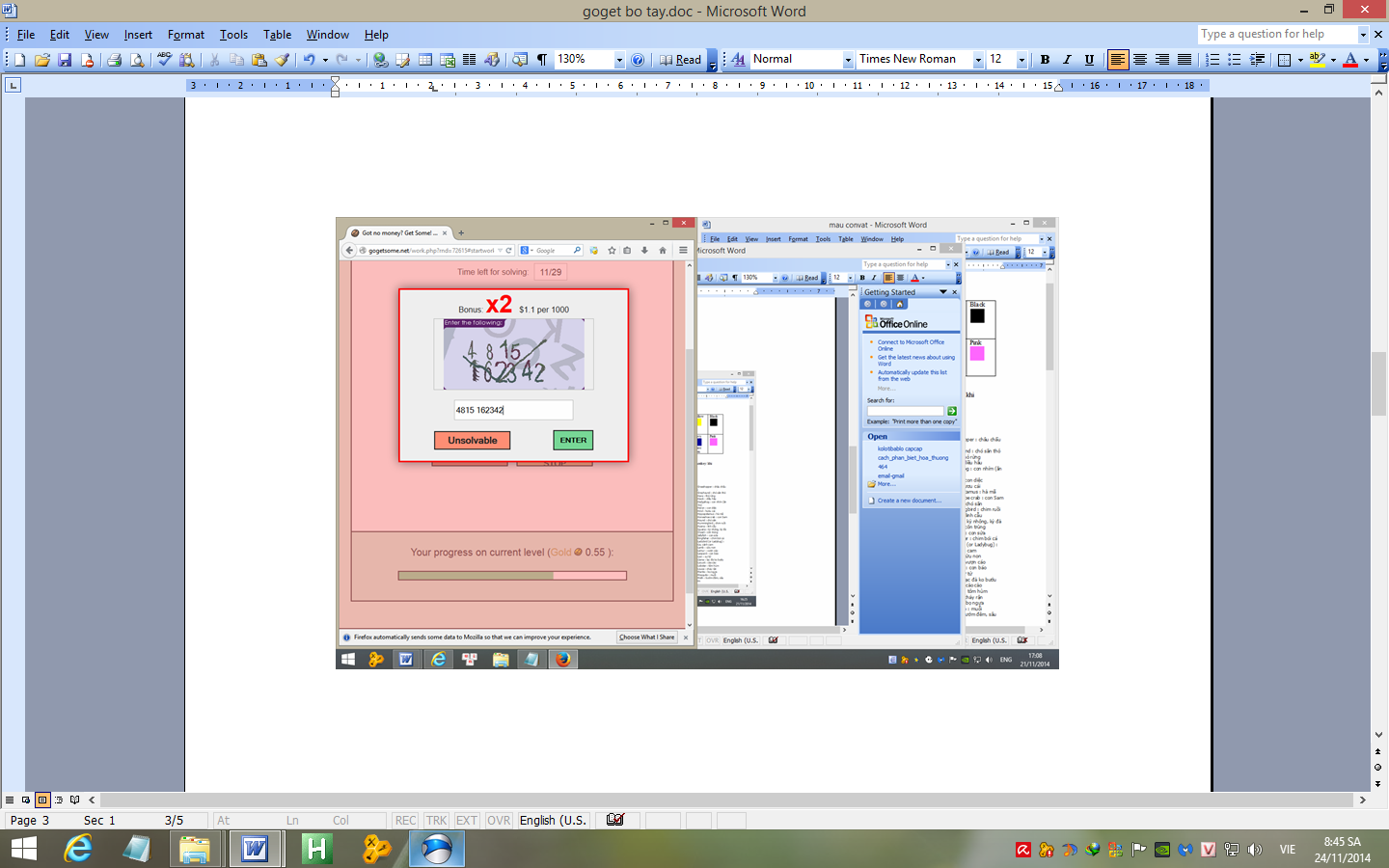
Task: Insert a table using the toolbar icon
Action: click(x=424, y=60)
